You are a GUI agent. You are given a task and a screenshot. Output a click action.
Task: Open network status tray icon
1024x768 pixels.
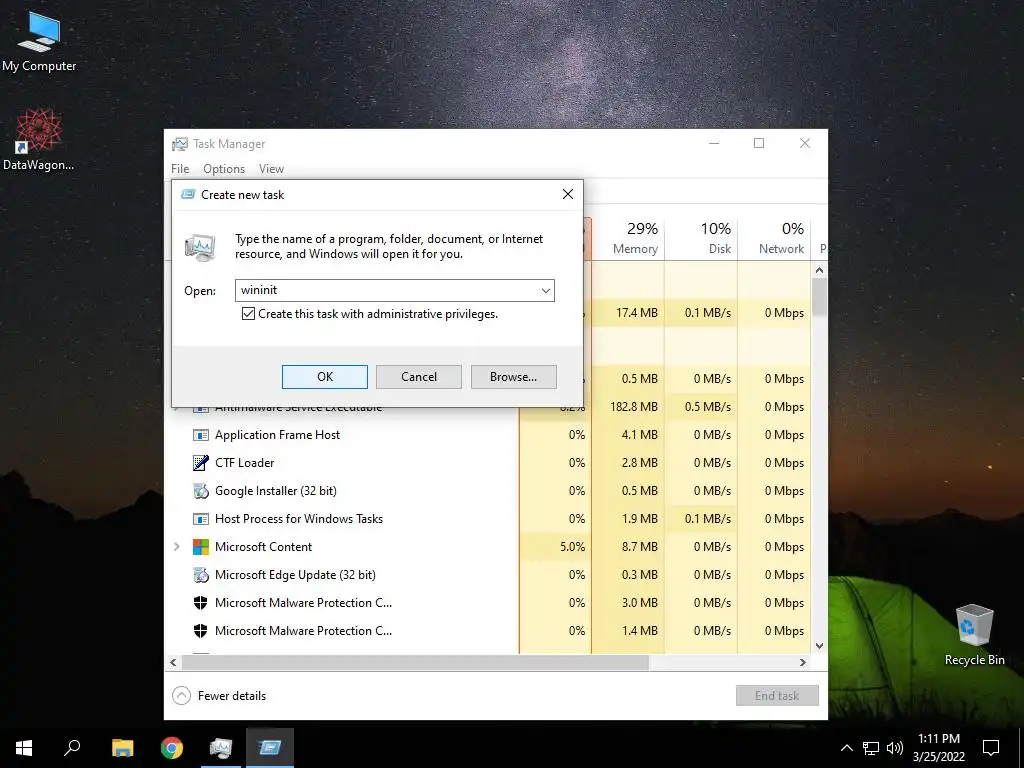[871, 748]
